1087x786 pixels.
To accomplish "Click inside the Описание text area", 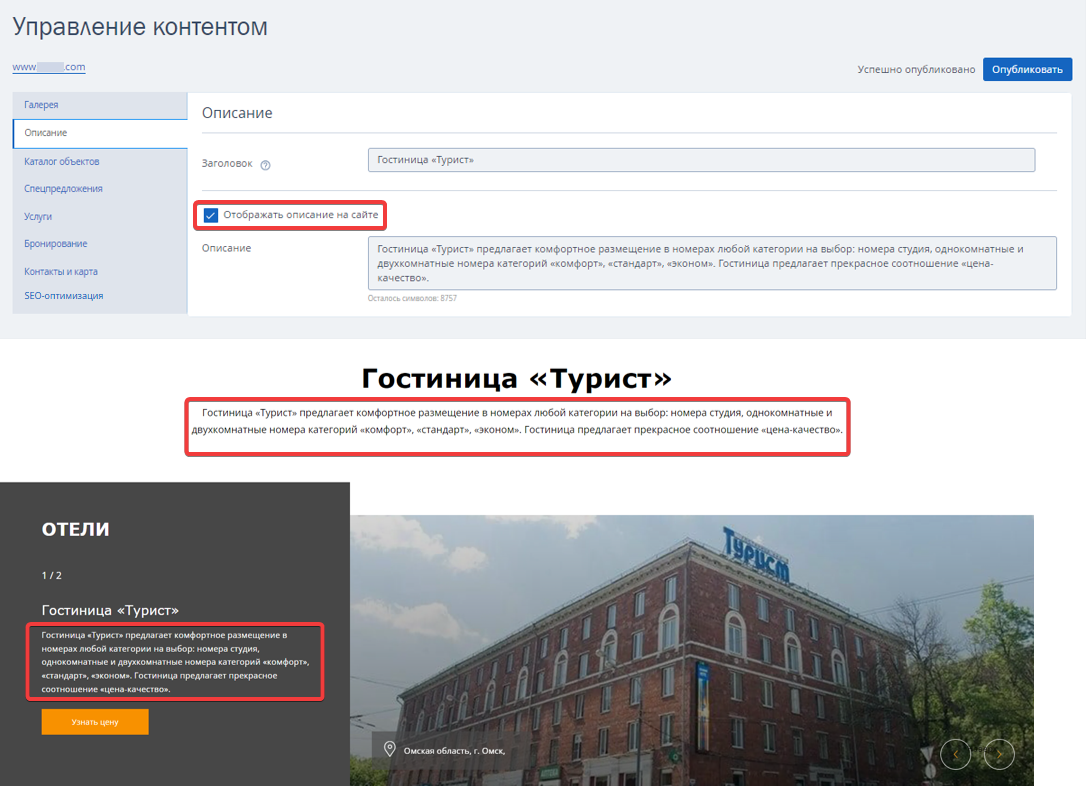I will tap(712, 263).
